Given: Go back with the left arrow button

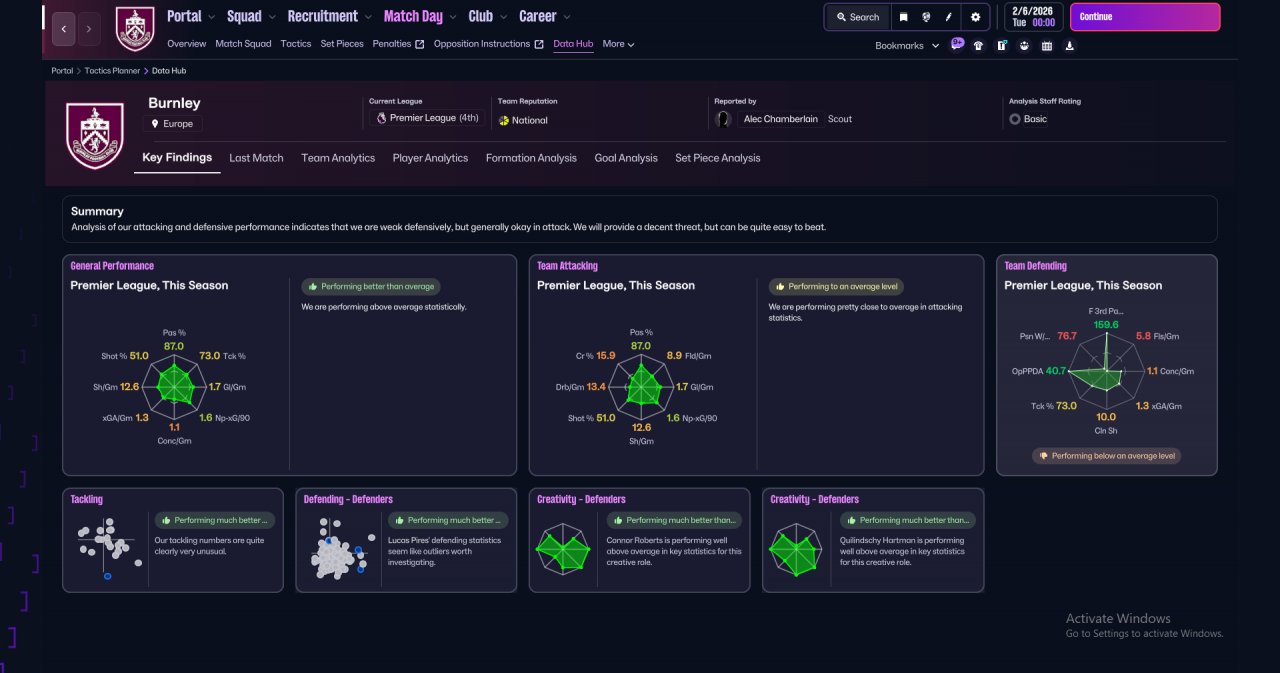Looking at the screenshot, I should [63, 29].
